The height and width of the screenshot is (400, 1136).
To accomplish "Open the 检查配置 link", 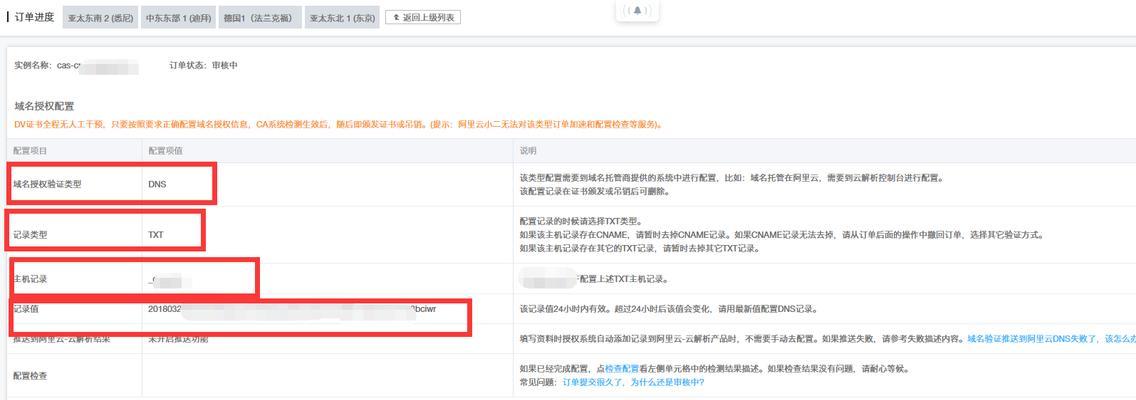I will pos(622,369).
